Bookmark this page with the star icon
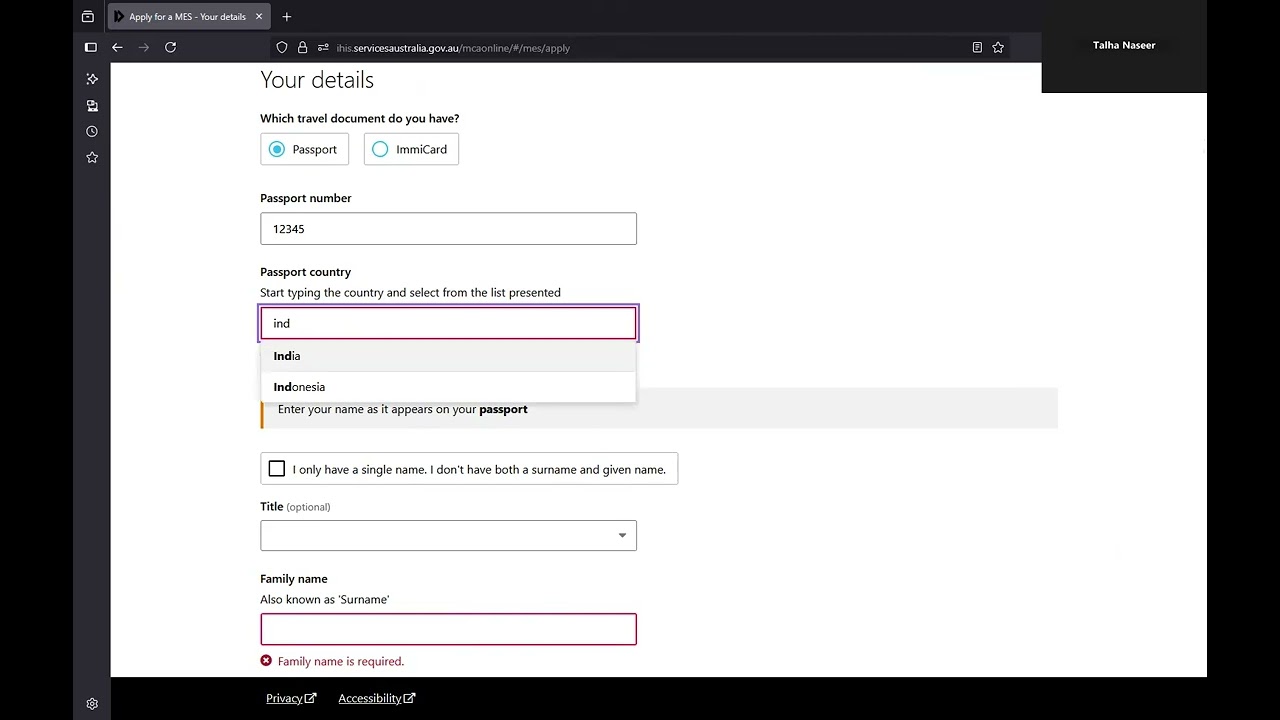Screen dimensions: 1280x720 pos(998,47)
